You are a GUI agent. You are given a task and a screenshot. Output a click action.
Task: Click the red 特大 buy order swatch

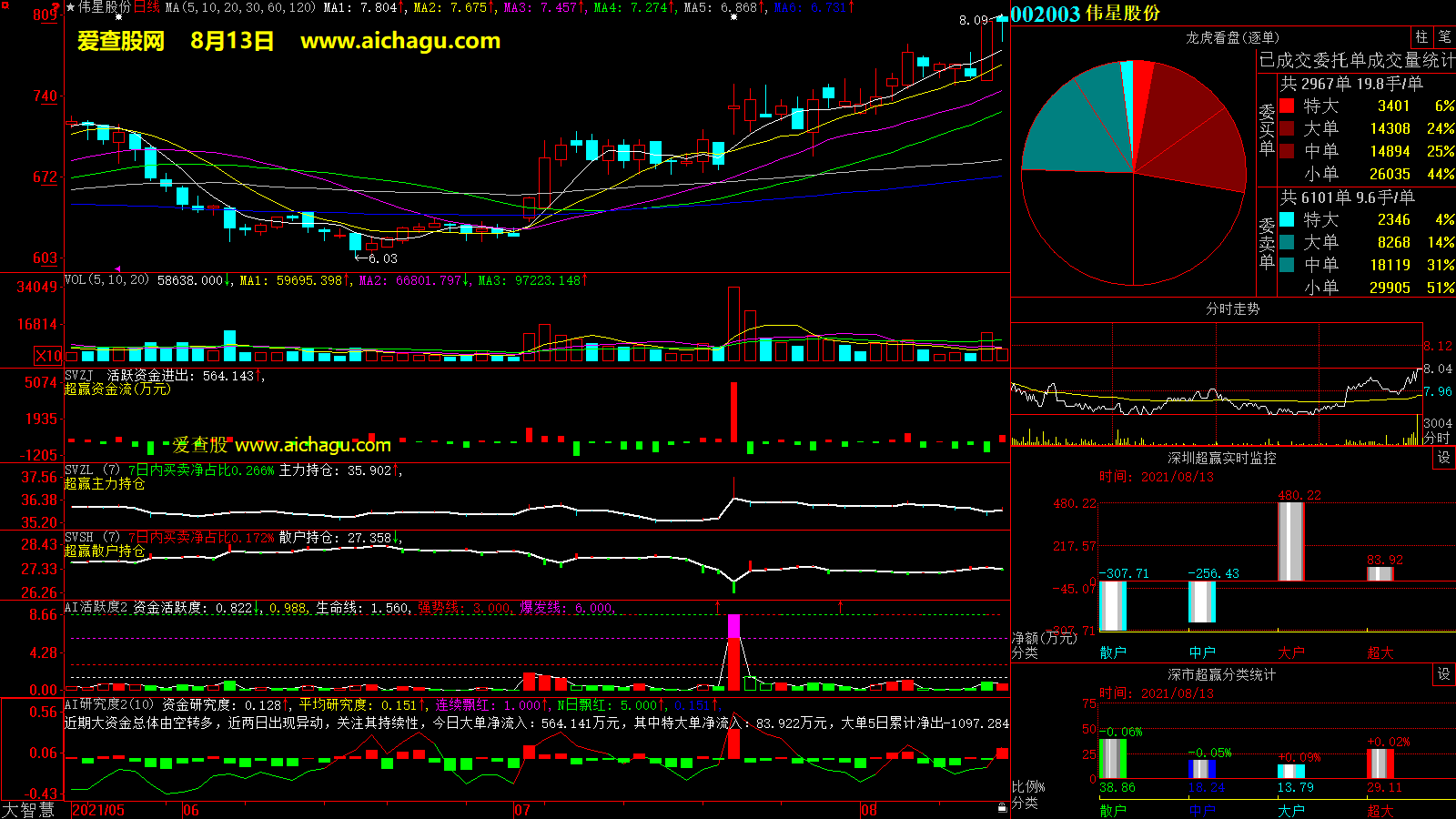click(1287, 106)
